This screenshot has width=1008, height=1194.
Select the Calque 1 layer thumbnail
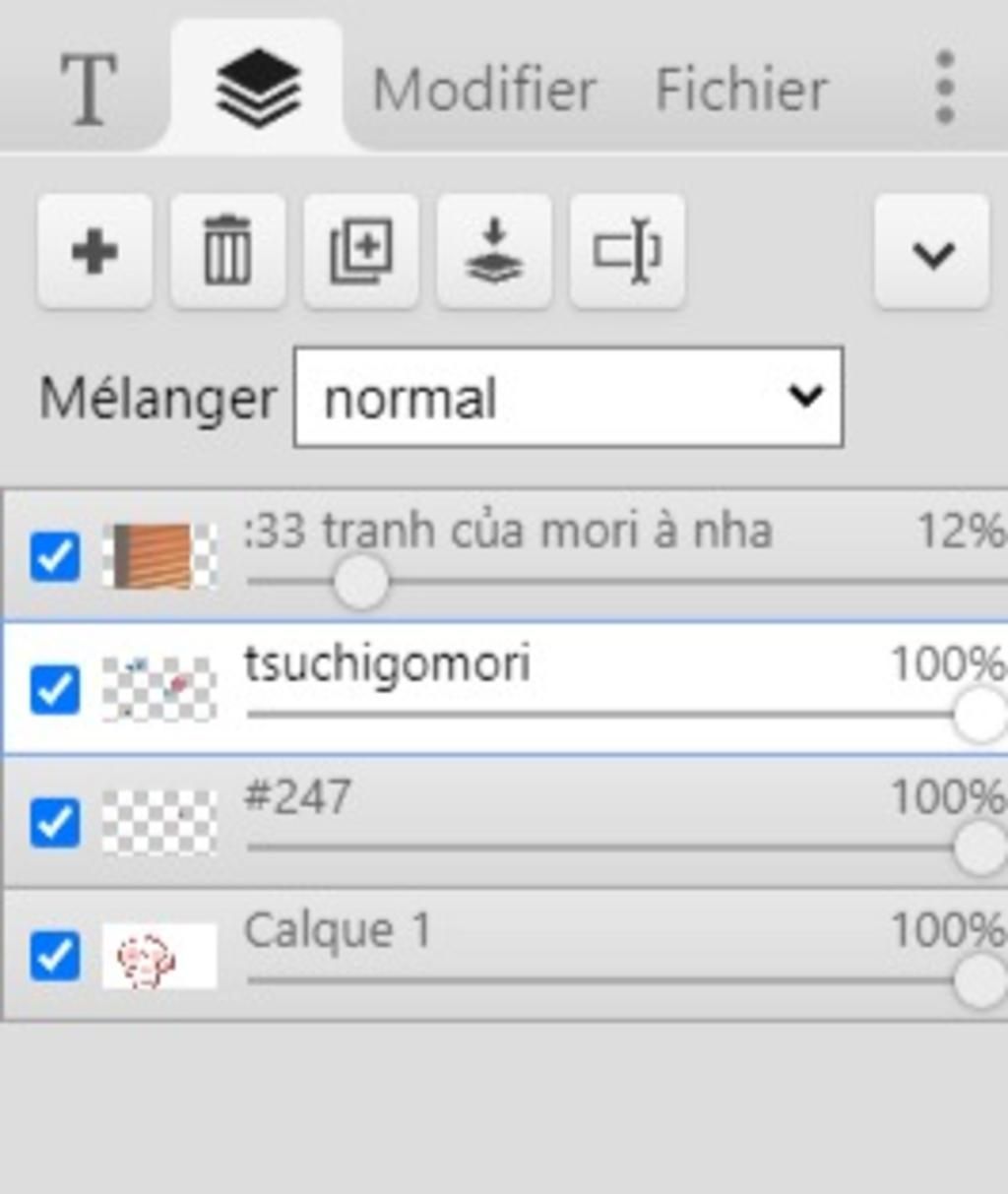point(159,956)
